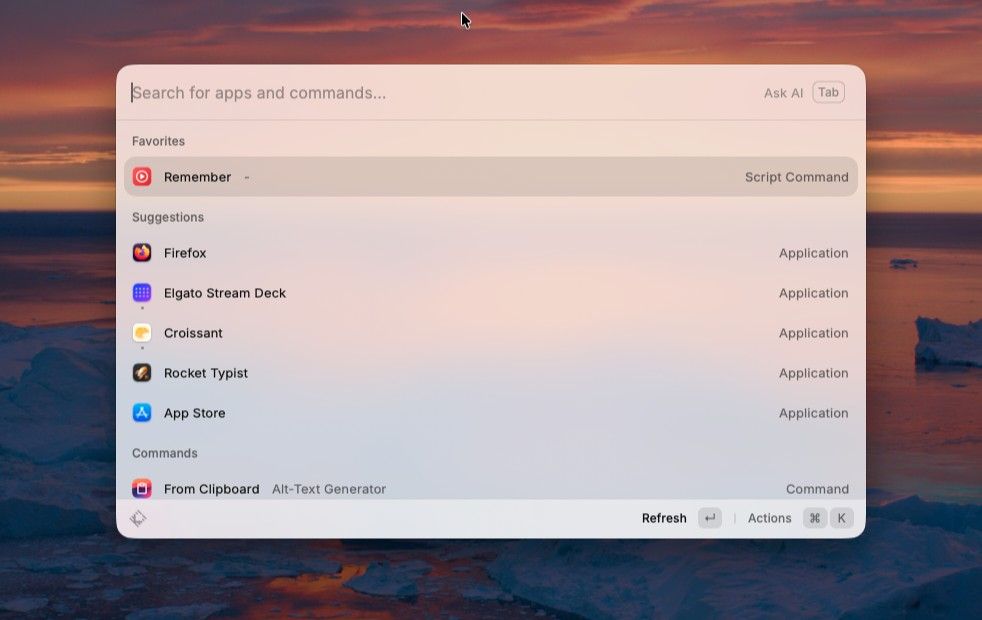Click the K key badge beside Actions
The height and width of the screenshot is (620, 982).
coord(842,518)
